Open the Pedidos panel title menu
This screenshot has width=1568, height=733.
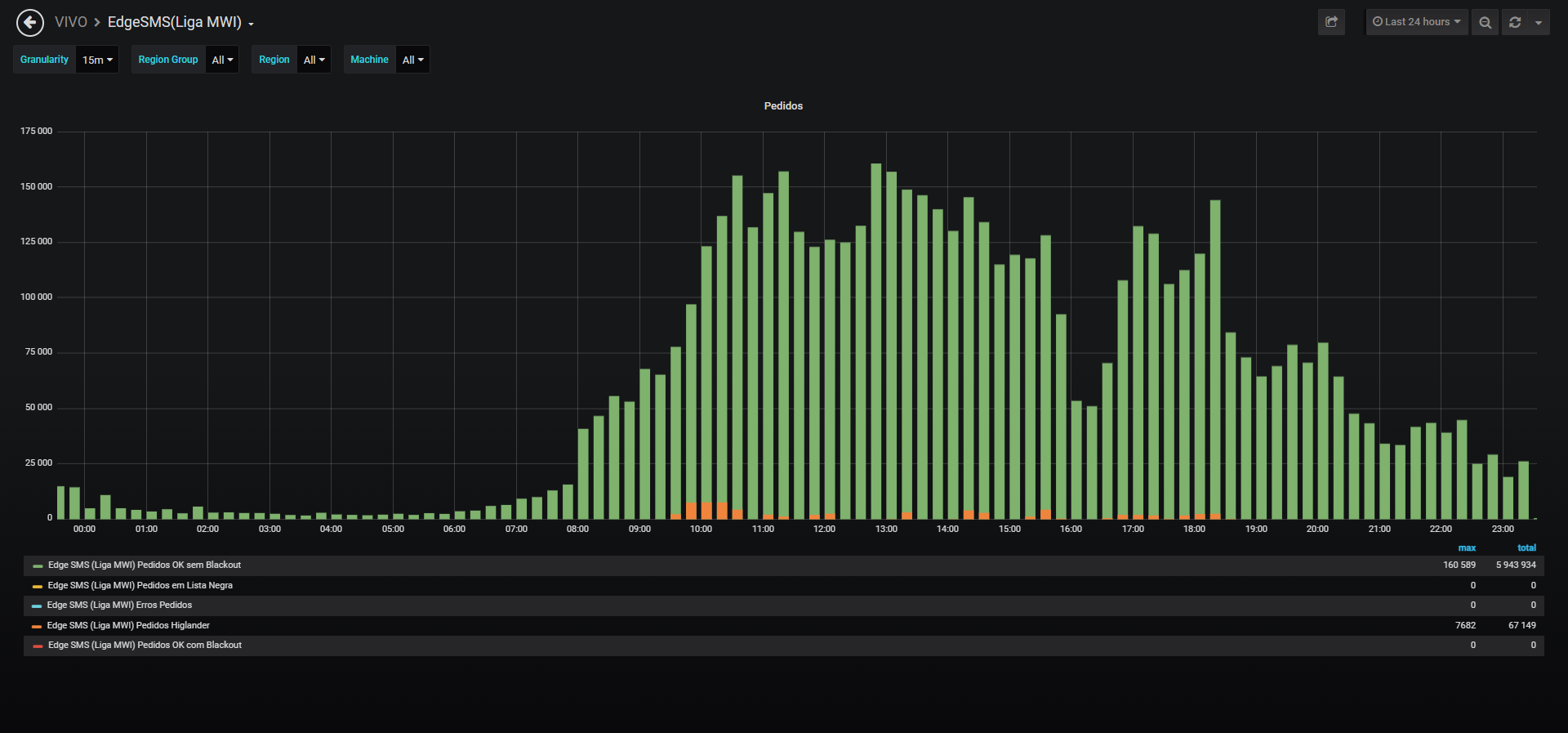pos(783,106)
